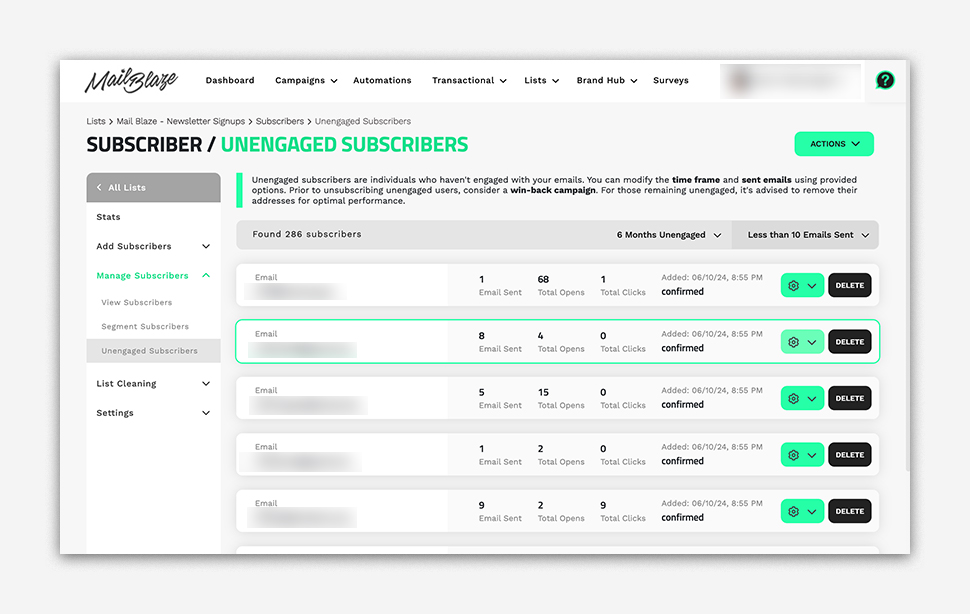Click gear icon in third subscriber row
Image resolution: width=970 pixels, height=614 pixels.
(x=794, y=398)
